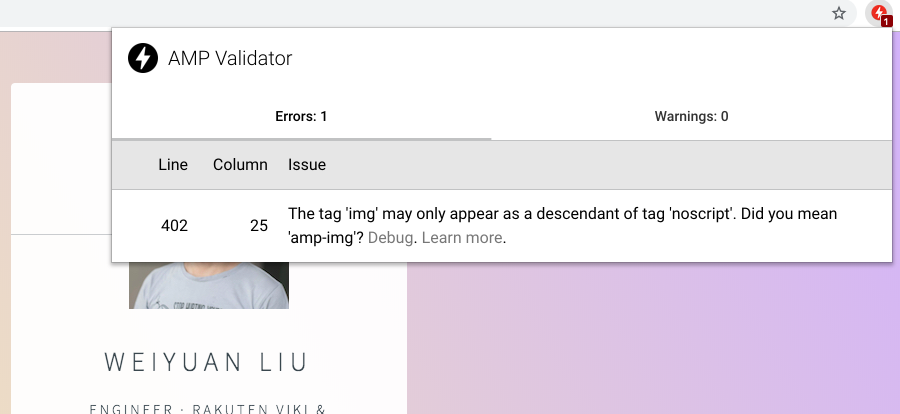Click the Line column header
Screen dimensions: 900x414
point(173,165)
